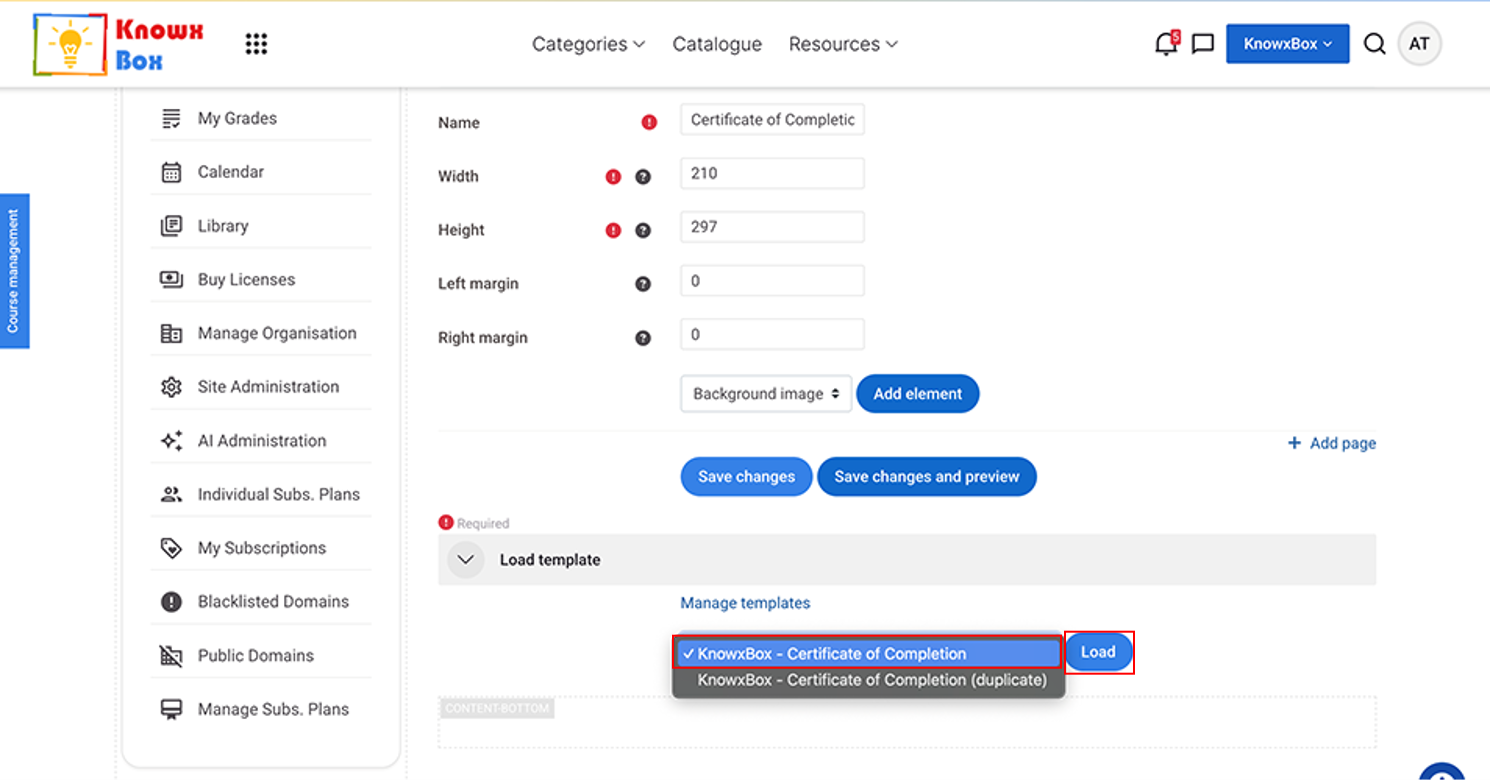1490x780 pixels.
Task: Click the Height required warning icon
Action: [x=613, y=230]
